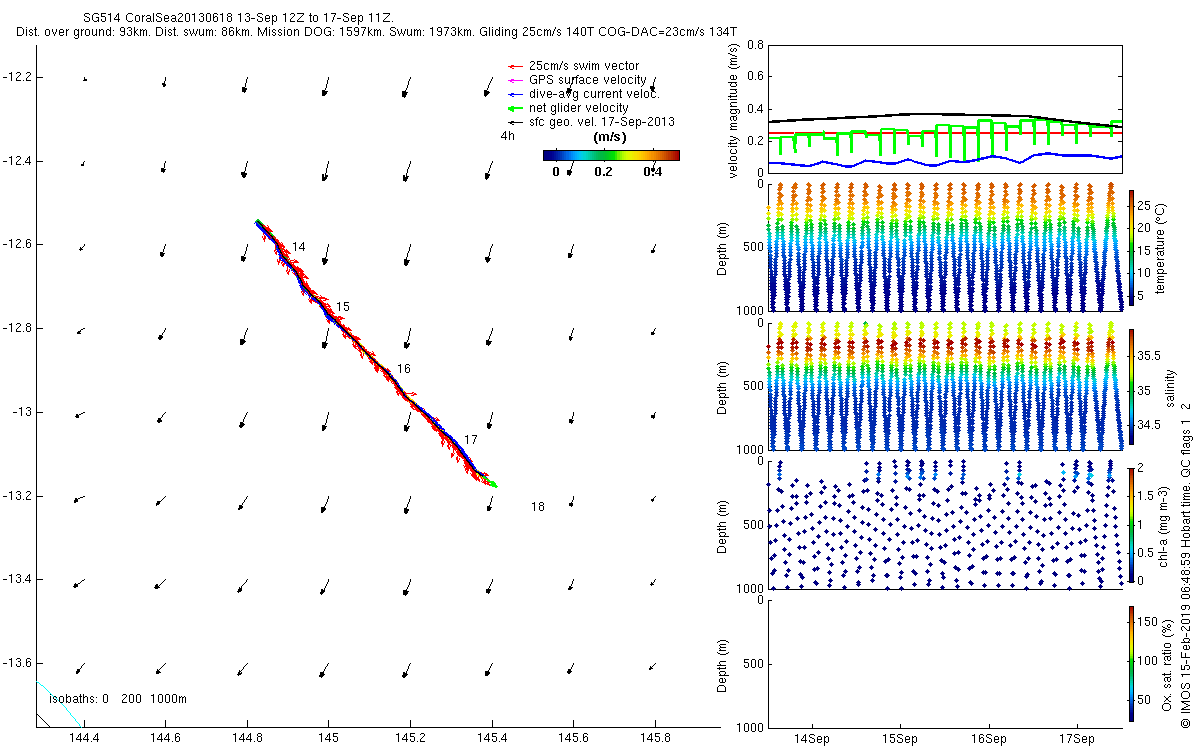Click the 15Sep date label on the time axis
This screenshot has height=750, width=1200.
[900, 738]
